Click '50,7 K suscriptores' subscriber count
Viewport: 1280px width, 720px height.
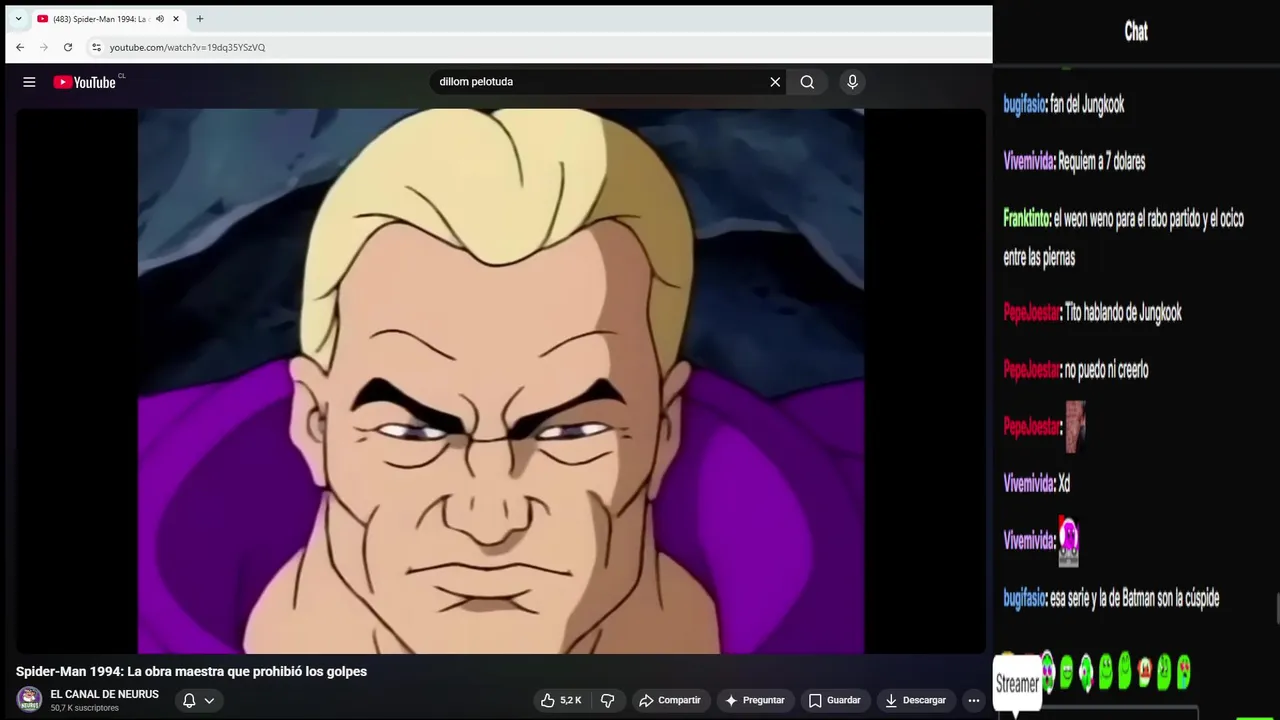pyautogui.click(x=84, y=708)
